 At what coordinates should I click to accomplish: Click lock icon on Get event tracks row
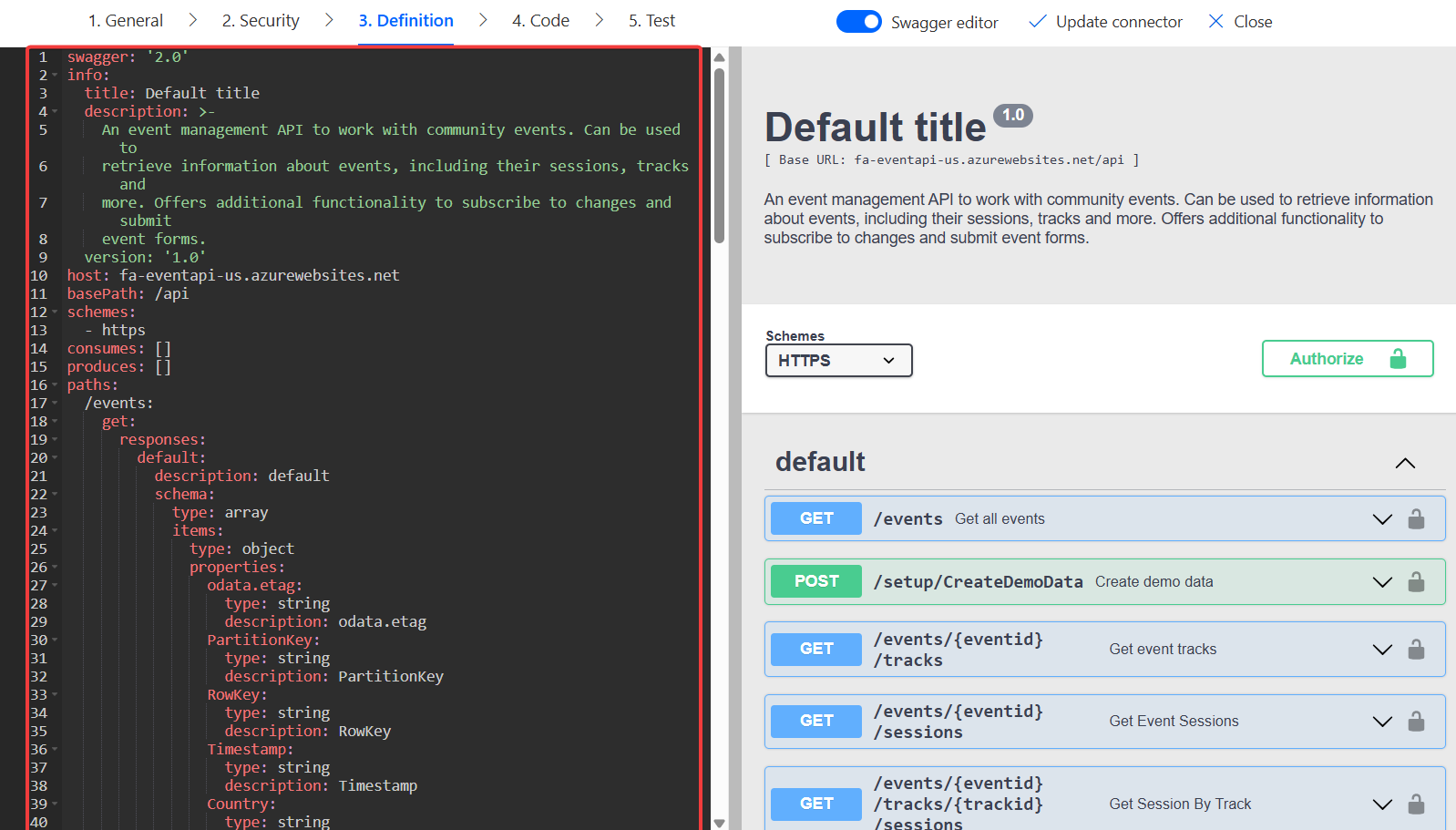point(1416,650)
